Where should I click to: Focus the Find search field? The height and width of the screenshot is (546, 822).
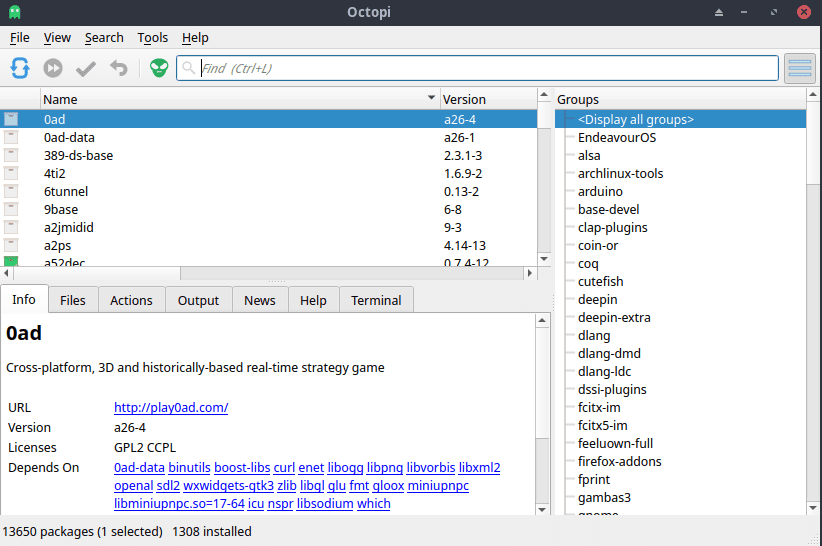[x=477, y=68]
